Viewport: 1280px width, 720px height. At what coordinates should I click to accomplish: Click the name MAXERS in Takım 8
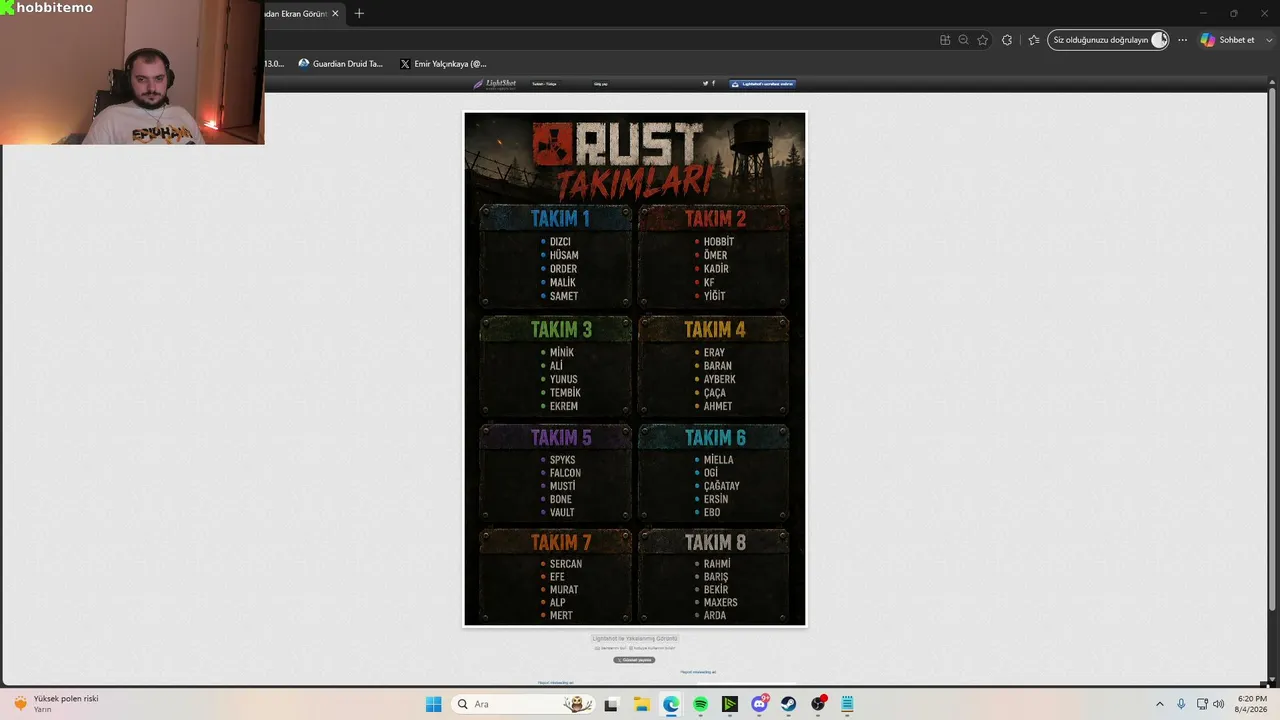(721, 603)
